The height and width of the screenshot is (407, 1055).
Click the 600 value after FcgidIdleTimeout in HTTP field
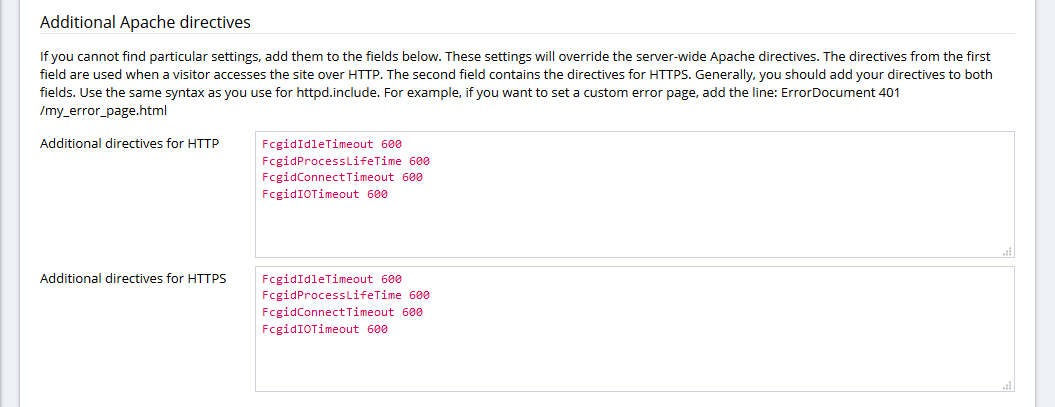pos(391,144)
